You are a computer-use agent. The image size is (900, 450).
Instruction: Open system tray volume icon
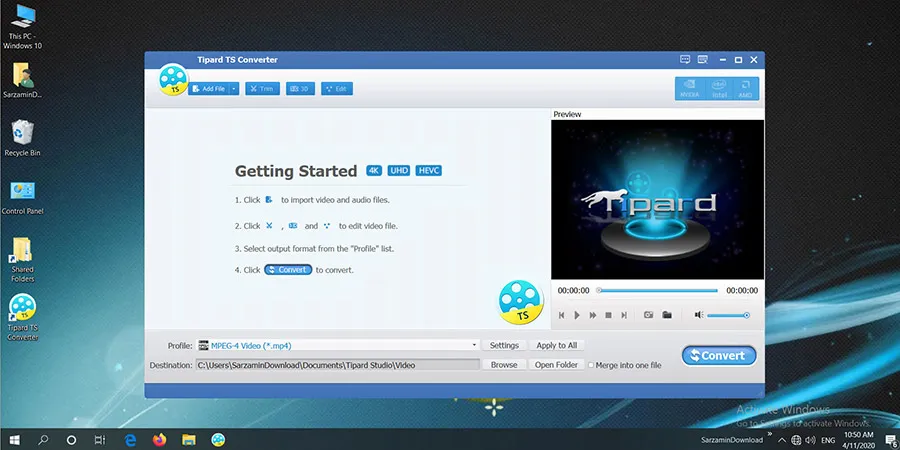810,440
